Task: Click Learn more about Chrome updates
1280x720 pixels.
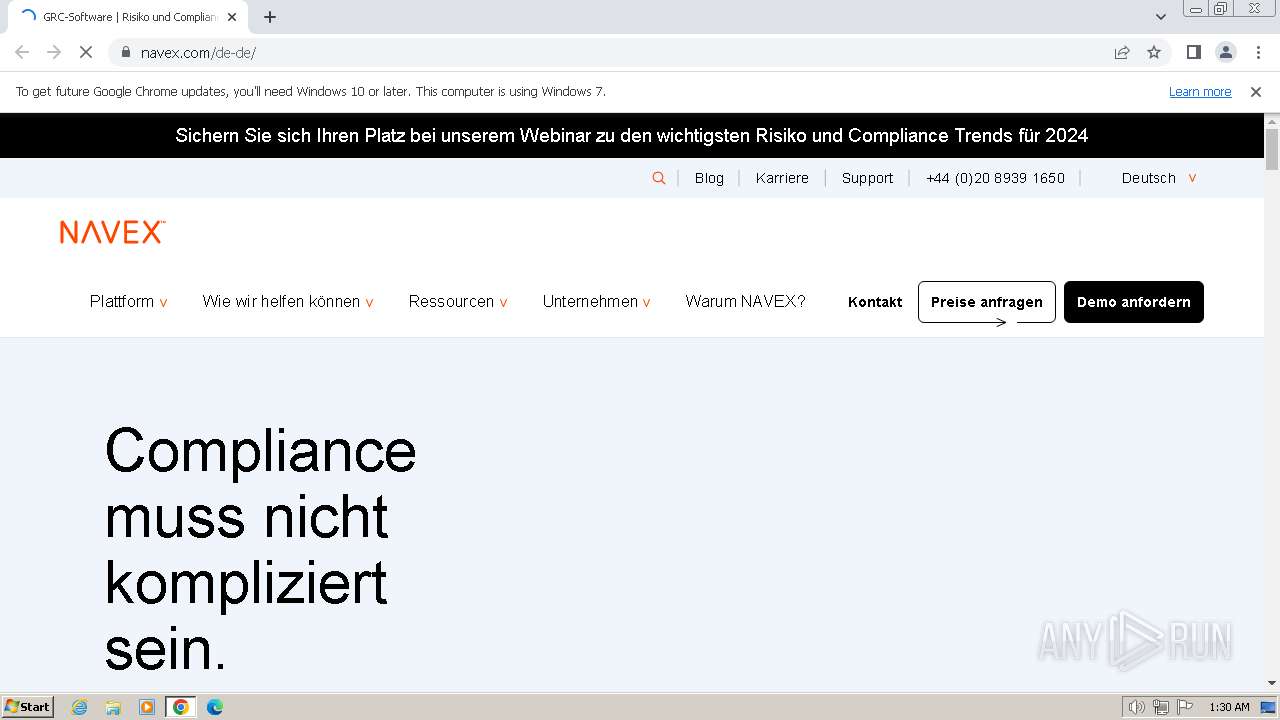Action: (x=1200, y=91)
